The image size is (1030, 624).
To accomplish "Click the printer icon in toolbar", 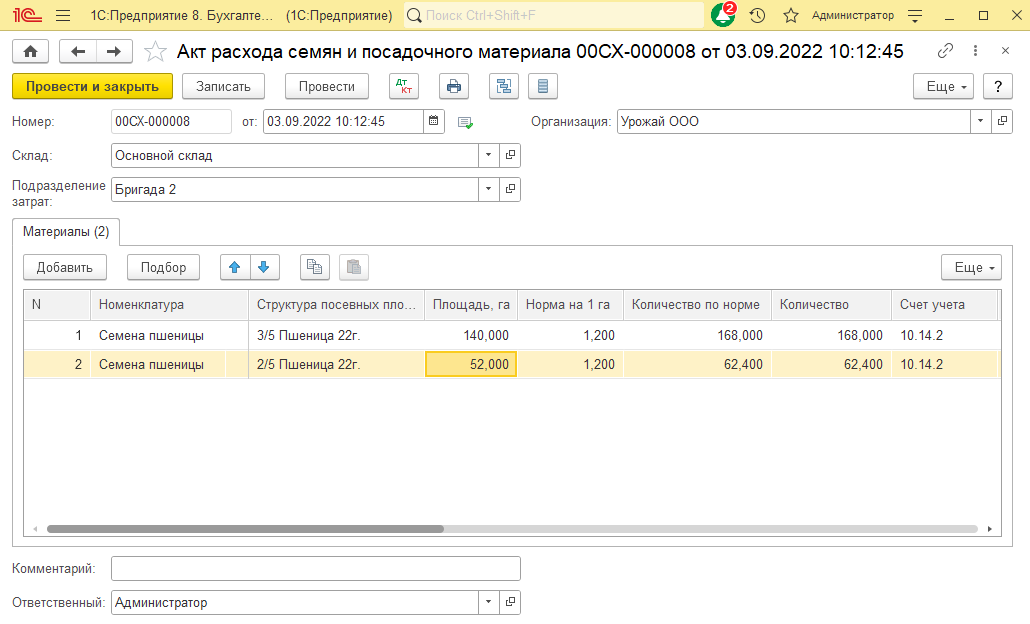I will [x=454, y=87].
